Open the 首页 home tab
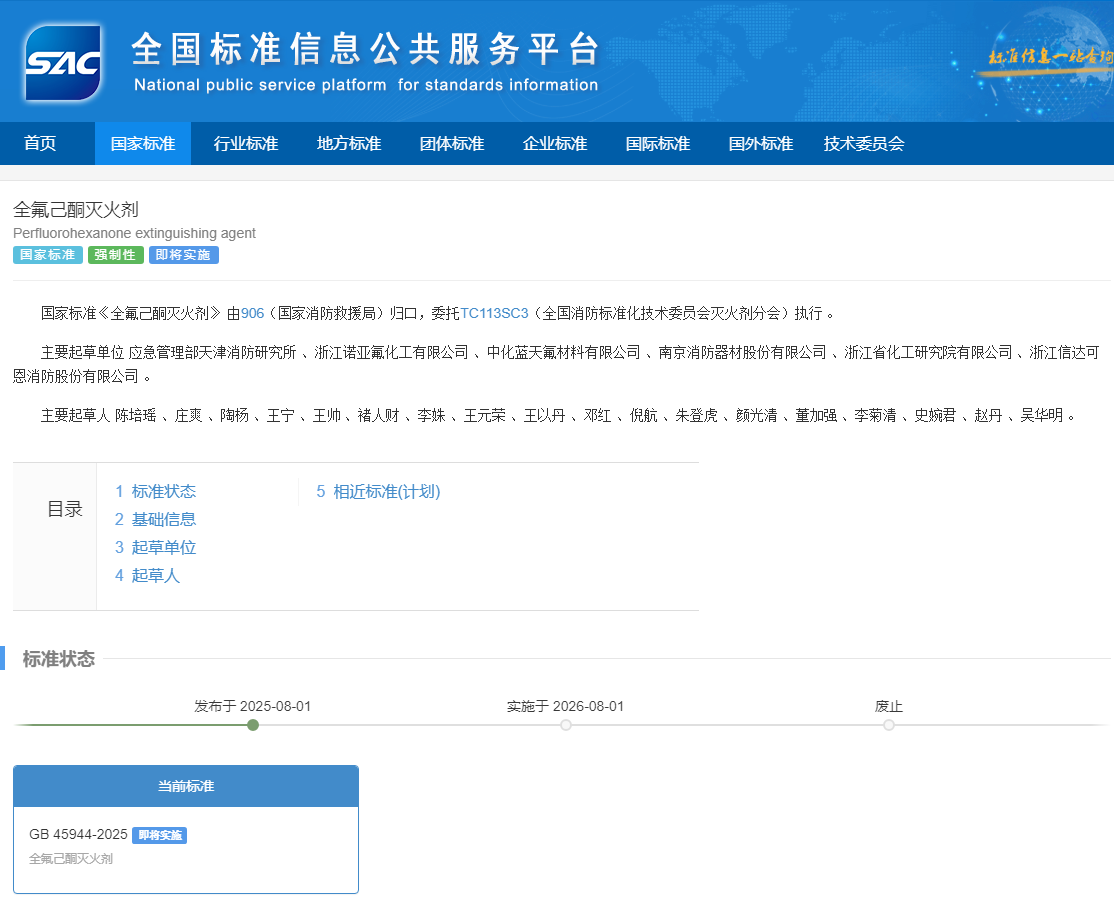Screen dimensions: 1114x918 click(x=40, y=144)
